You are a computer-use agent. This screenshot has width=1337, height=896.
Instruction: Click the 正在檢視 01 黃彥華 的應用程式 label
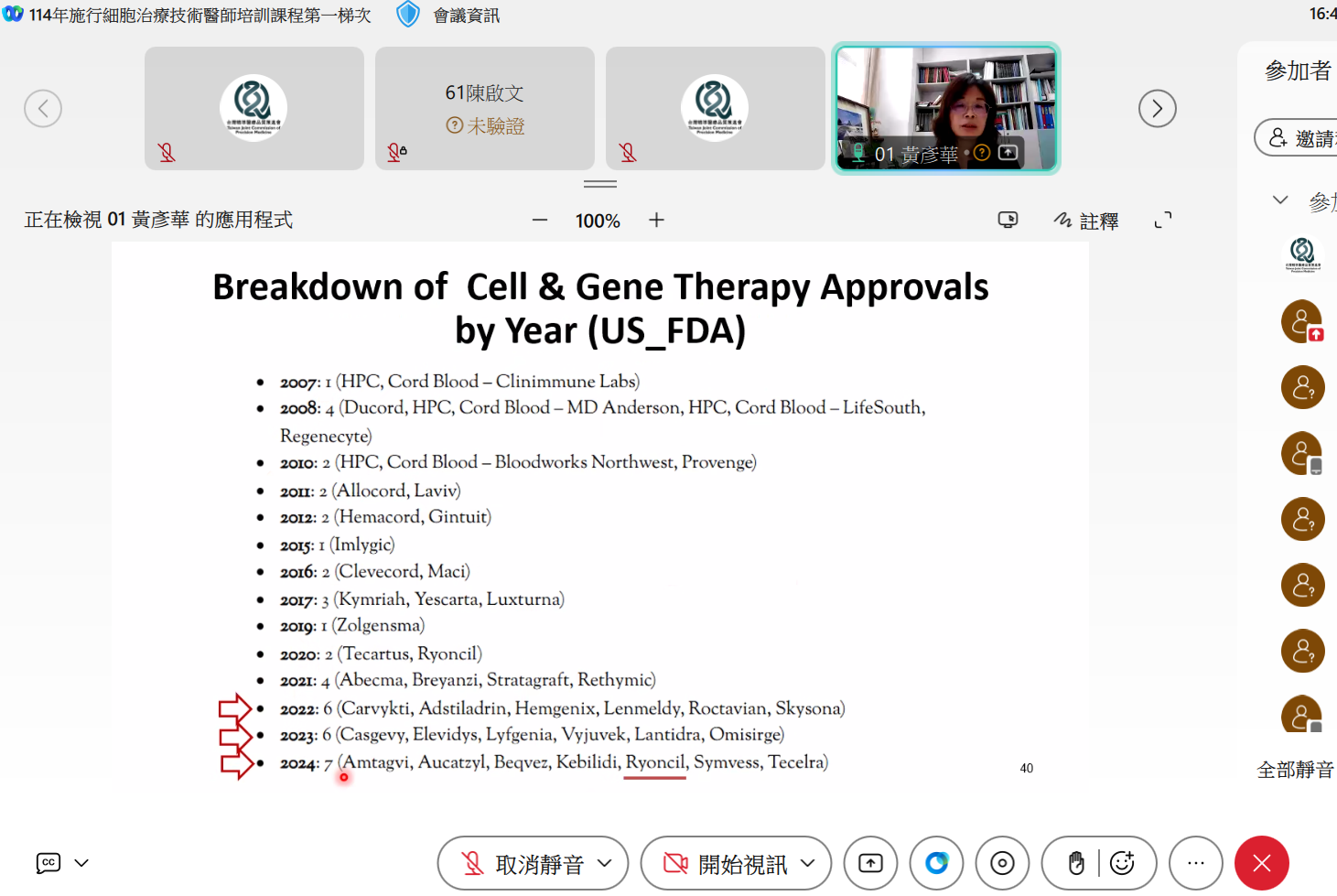click(x=158, y=220)
